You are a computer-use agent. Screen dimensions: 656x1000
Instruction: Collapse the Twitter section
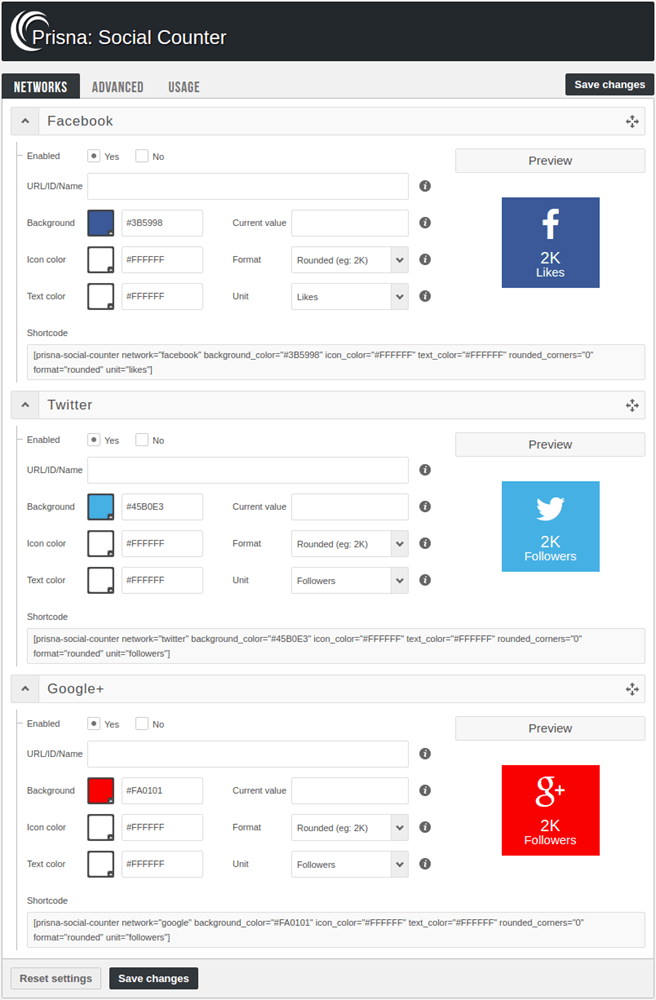25,405
